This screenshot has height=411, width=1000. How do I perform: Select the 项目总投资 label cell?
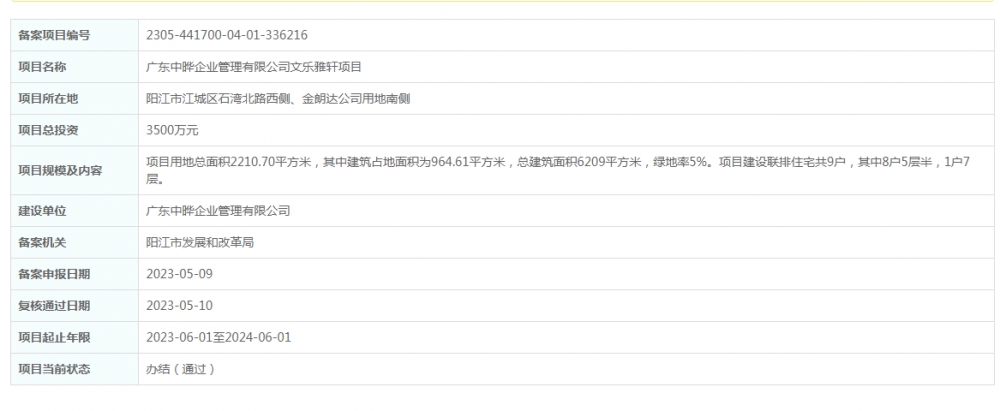pyautogui.click(x=75, y=131)
